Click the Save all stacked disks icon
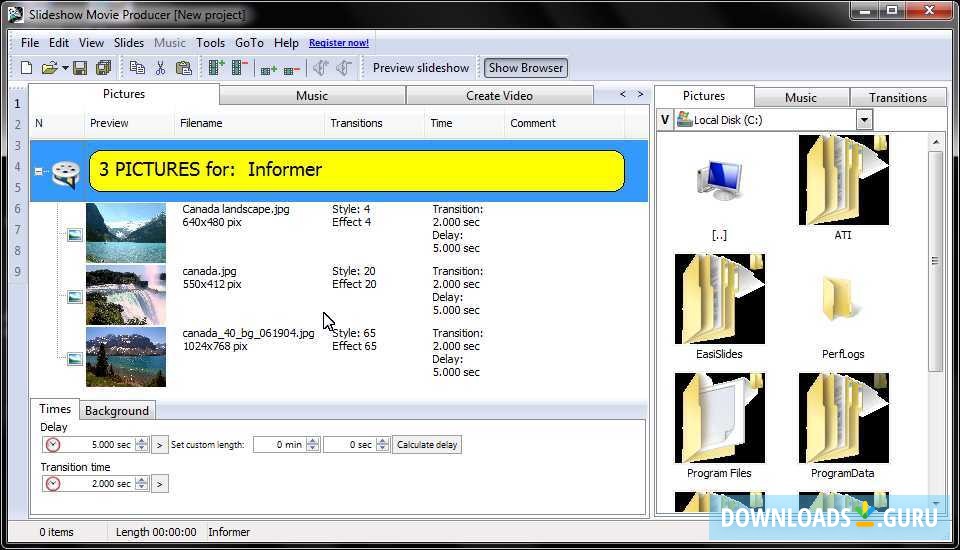 tap(103, 68)
